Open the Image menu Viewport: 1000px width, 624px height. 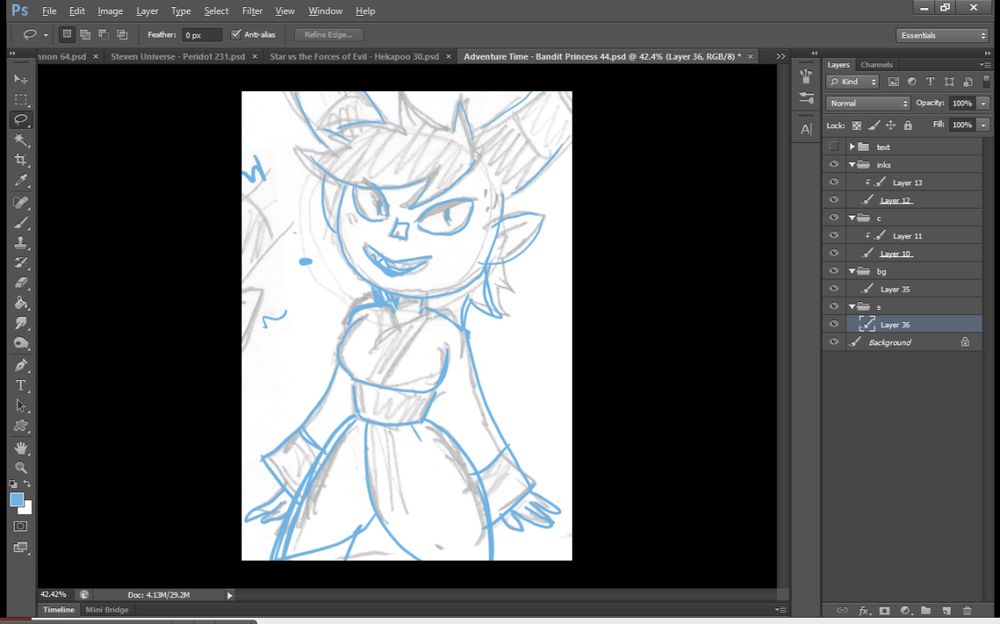pyautogui.click(x=110, y=11)
